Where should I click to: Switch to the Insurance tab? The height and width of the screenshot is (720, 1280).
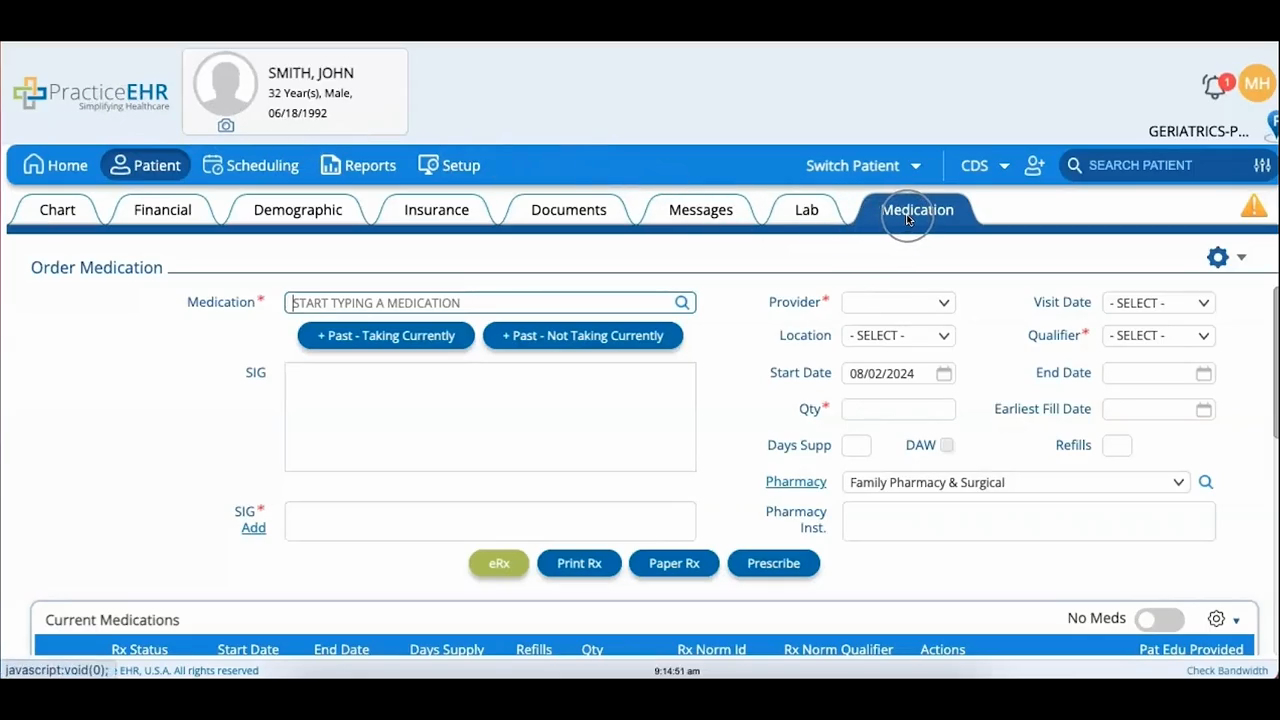click(436, 210)
